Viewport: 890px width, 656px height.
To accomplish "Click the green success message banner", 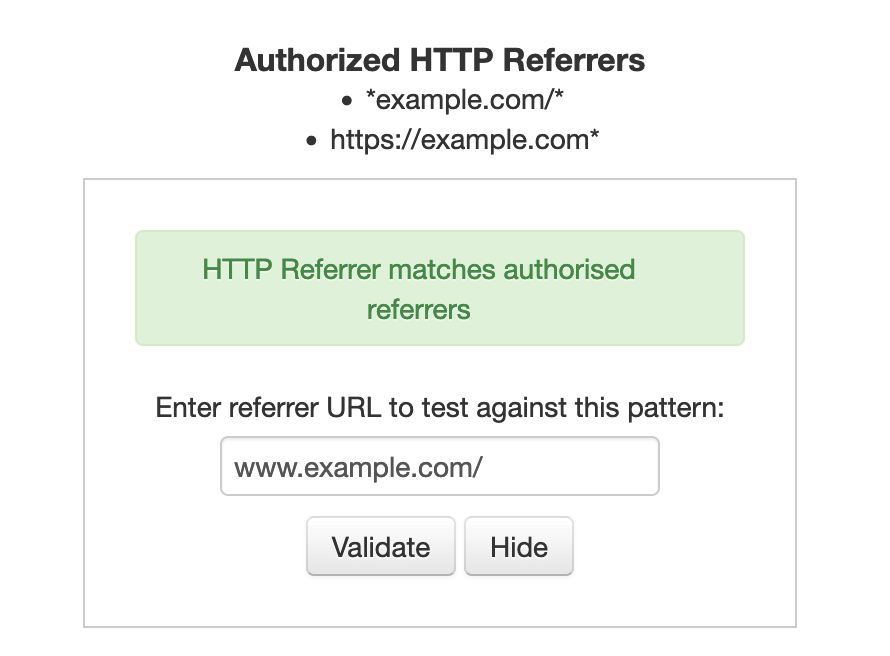I will pos(440,287).
